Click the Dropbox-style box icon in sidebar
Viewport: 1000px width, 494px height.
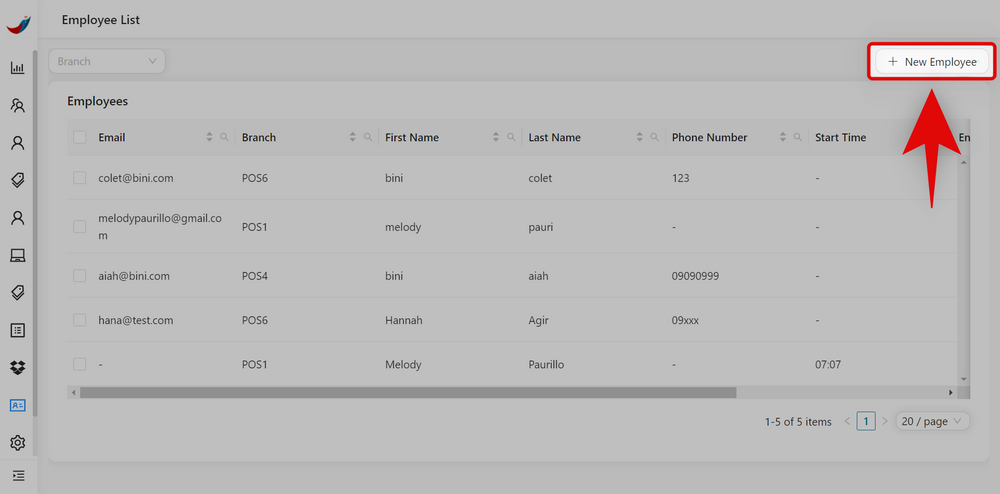pyautogui.click(x=17, y=368)
